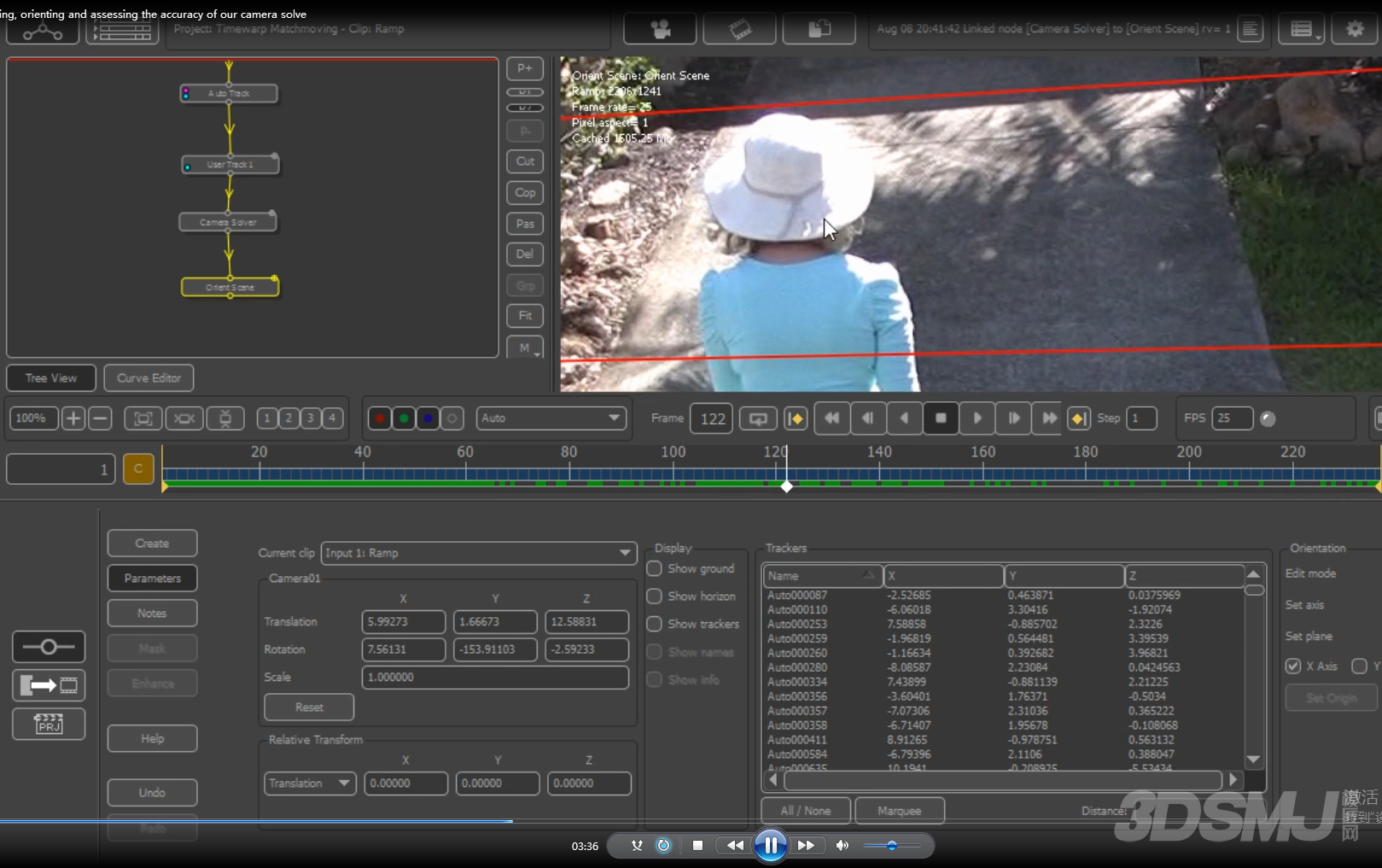Viewport: 1382px width, 868px height.
Task: Jump to next keyframe marker icon
Action: (1079, 418)
